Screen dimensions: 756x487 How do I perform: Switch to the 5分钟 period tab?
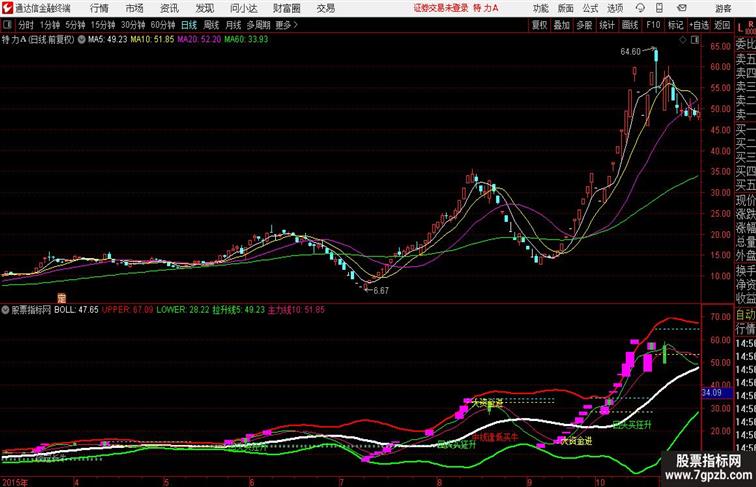75,25
